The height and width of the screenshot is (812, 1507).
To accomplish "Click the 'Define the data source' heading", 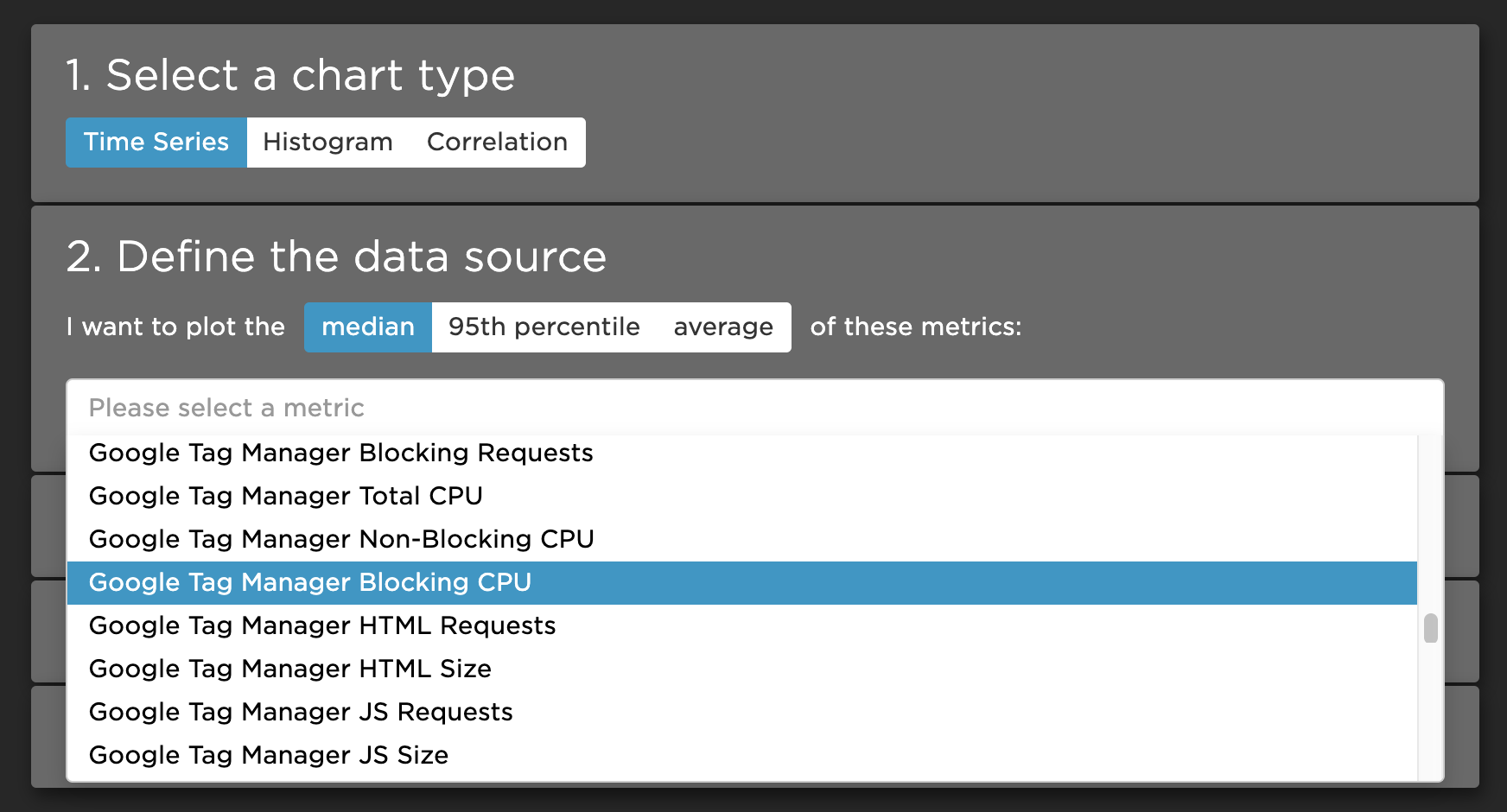I will click(x=336, y=257).
